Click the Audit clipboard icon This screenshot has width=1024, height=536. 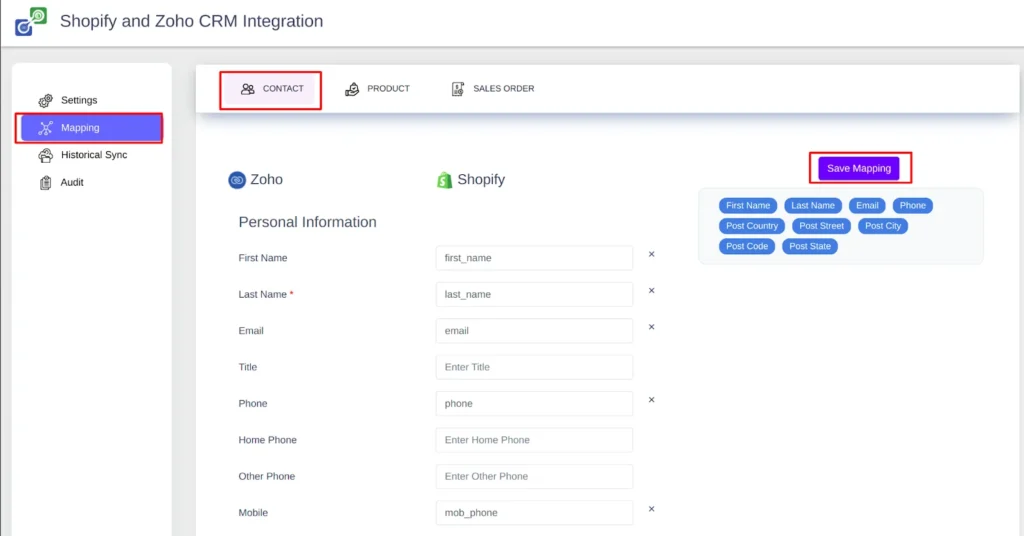(45, 183)
